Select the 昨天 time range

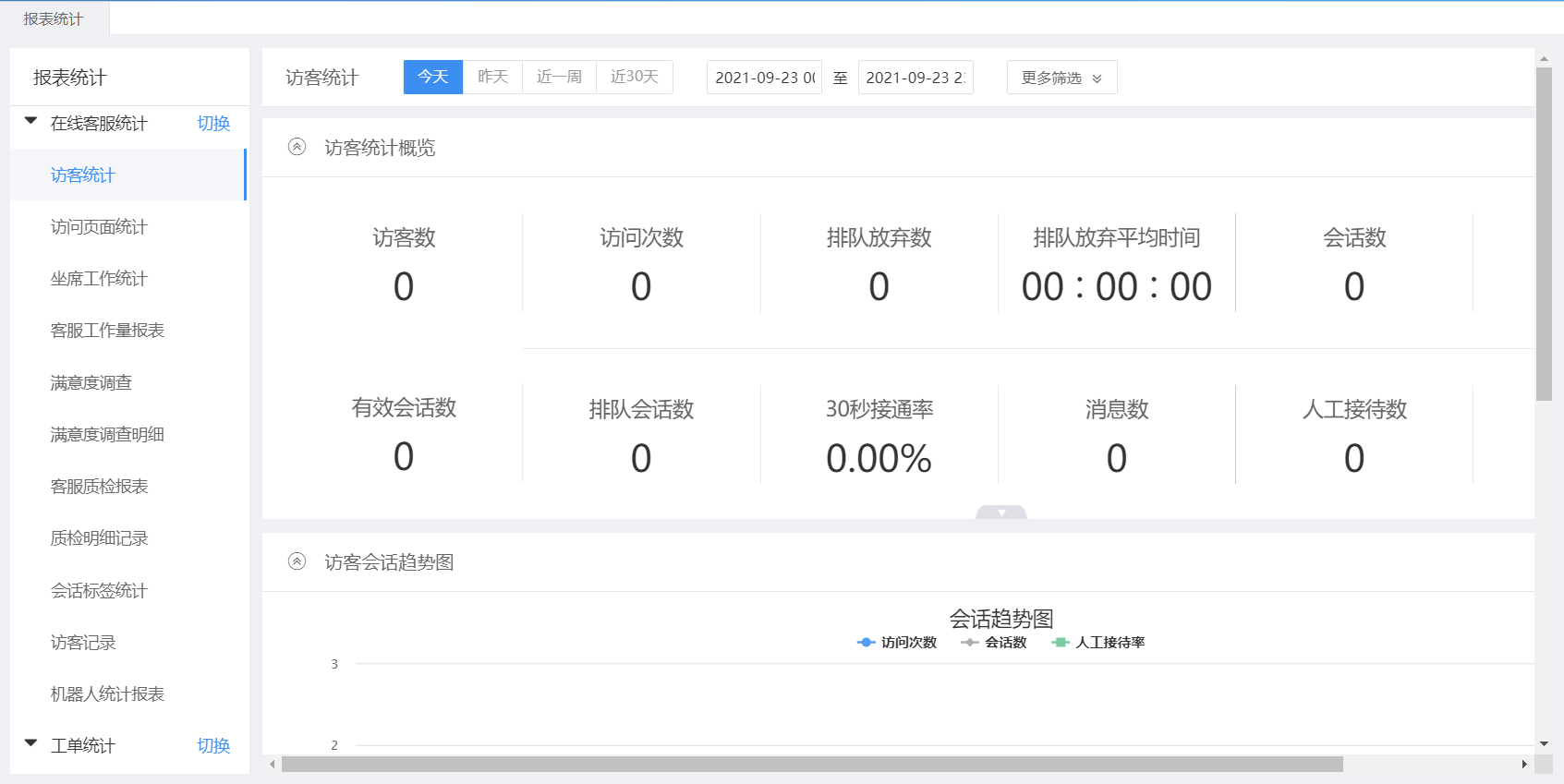[x=492, y=77]
